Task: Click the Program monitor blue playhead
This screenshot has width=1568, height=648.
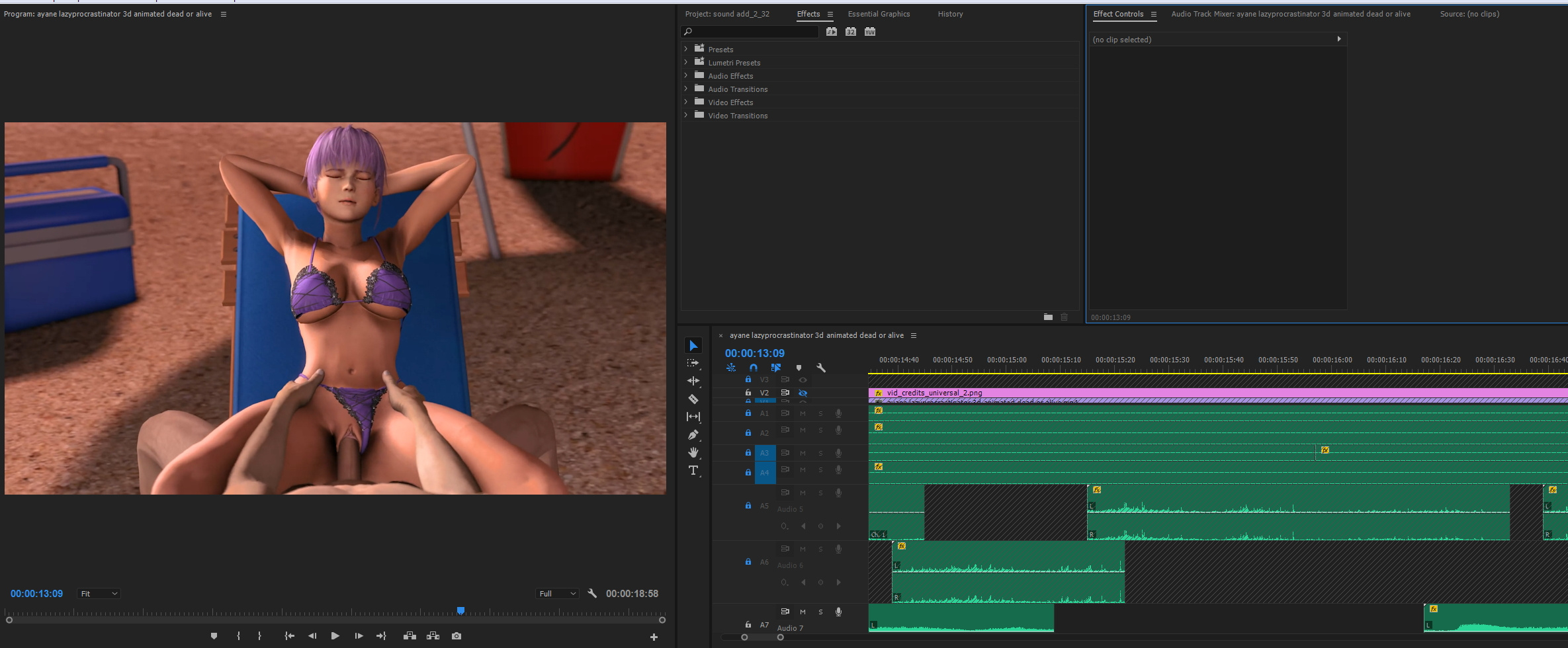Action: coord(460,610)
